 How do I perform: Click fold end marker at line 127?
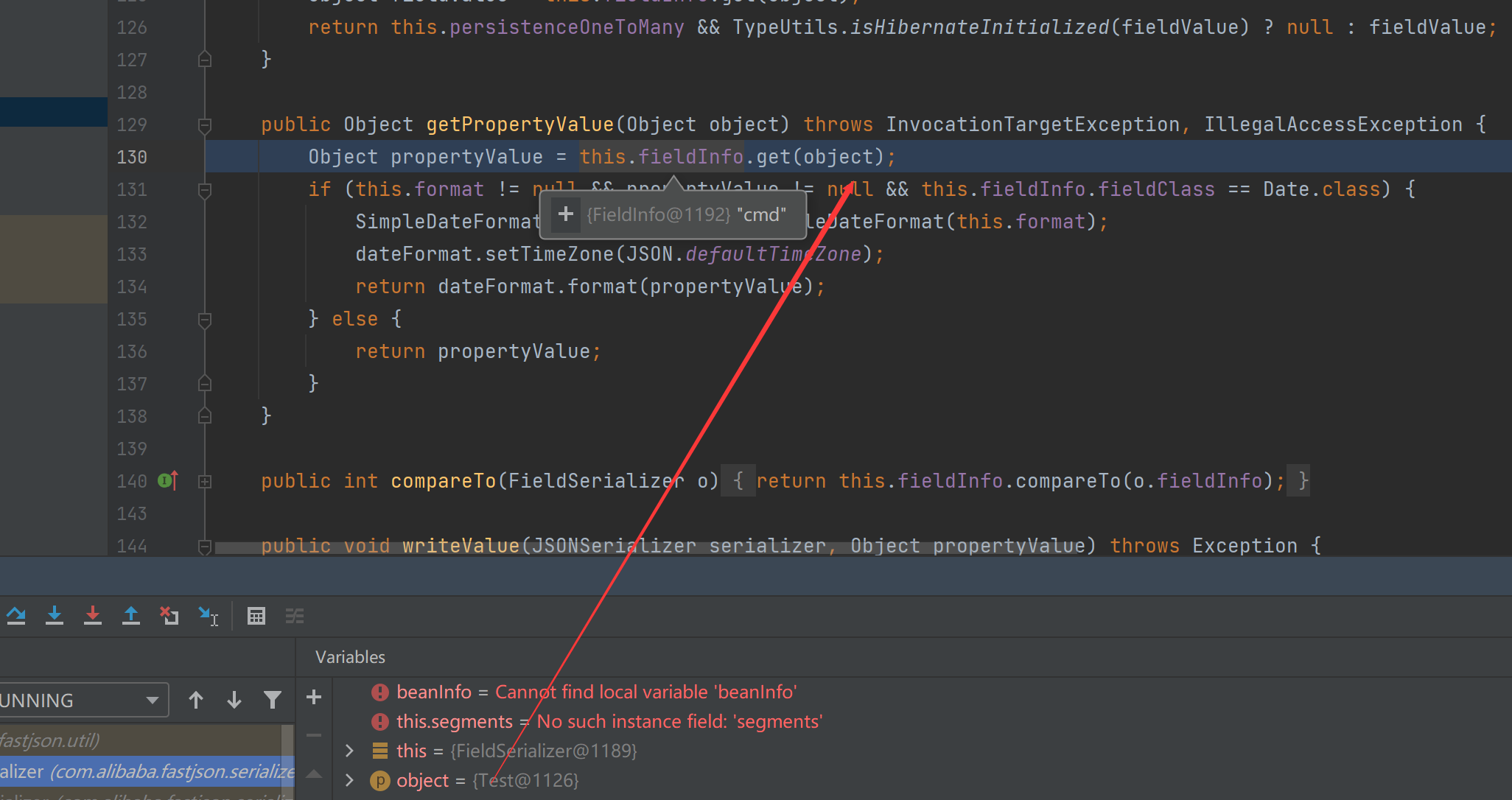205,60
